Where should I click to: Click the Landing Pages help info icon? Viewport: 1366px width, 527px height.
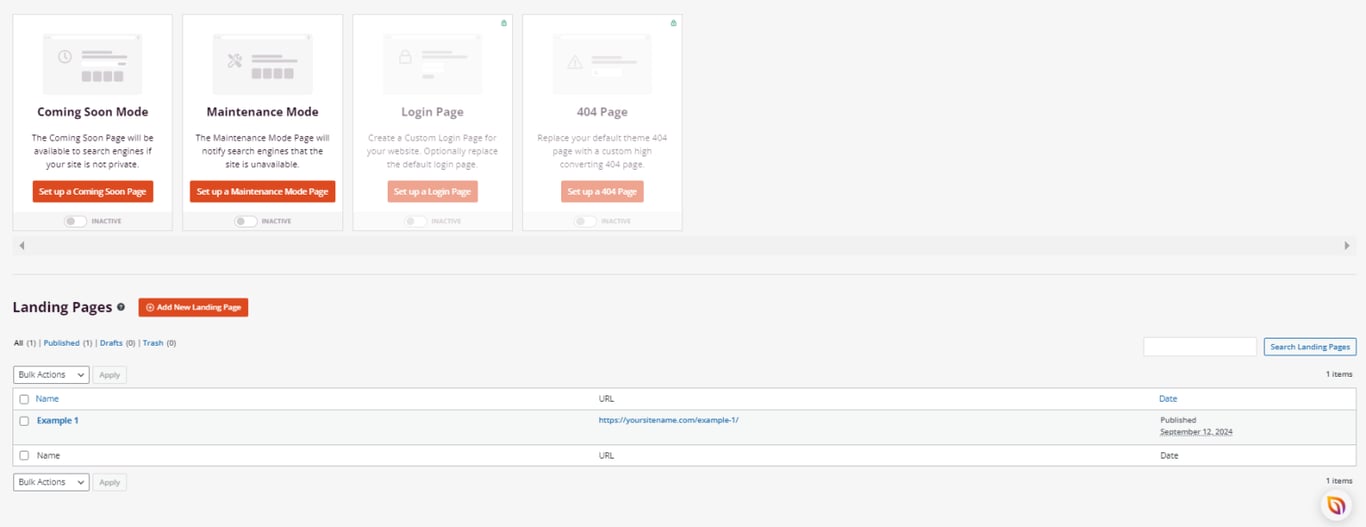click(x=121, y=307)
